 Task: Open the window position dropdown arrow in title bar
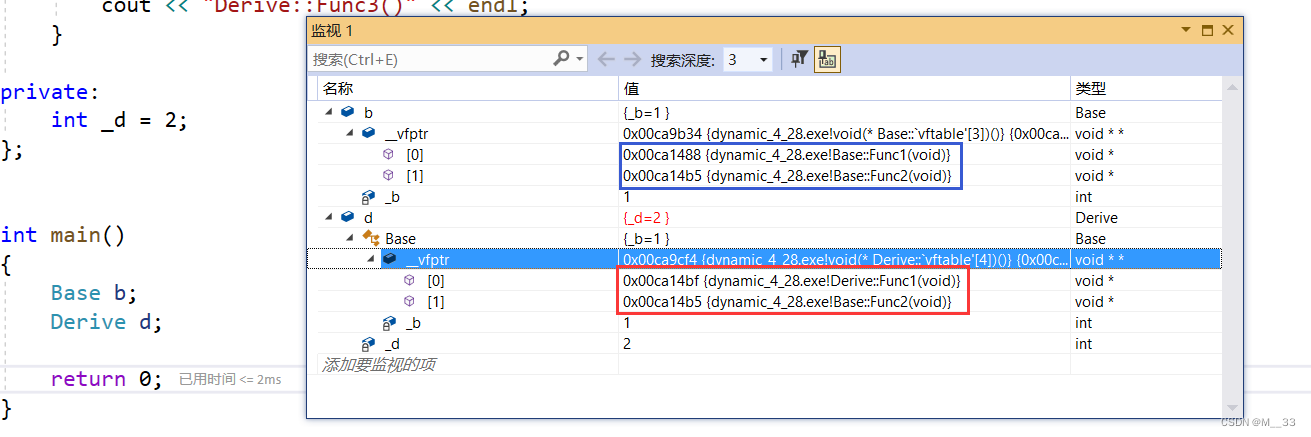click(x=1186, y=31)
